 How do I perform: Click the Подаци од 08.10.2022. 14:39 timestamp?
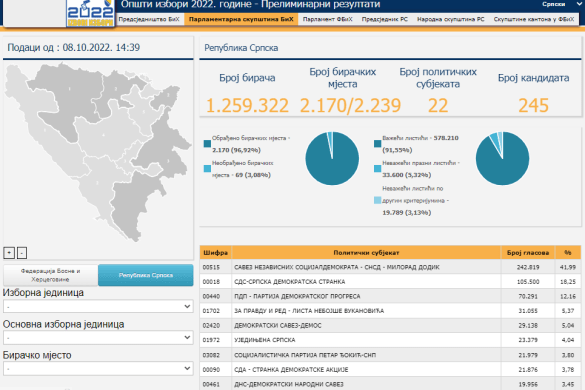pos(73,47)
